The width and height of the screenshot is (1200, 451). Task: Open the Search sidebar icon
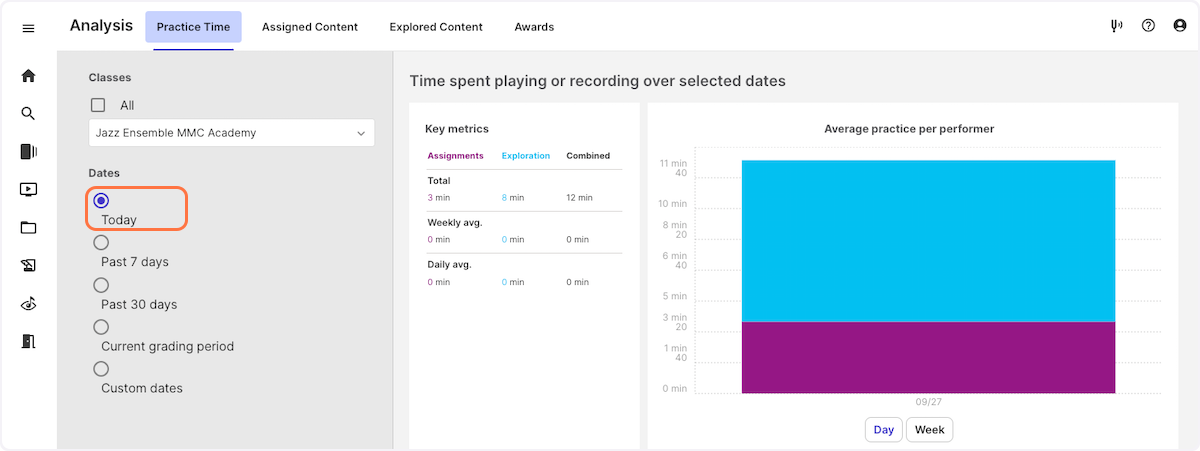click(x=28, y=114)
